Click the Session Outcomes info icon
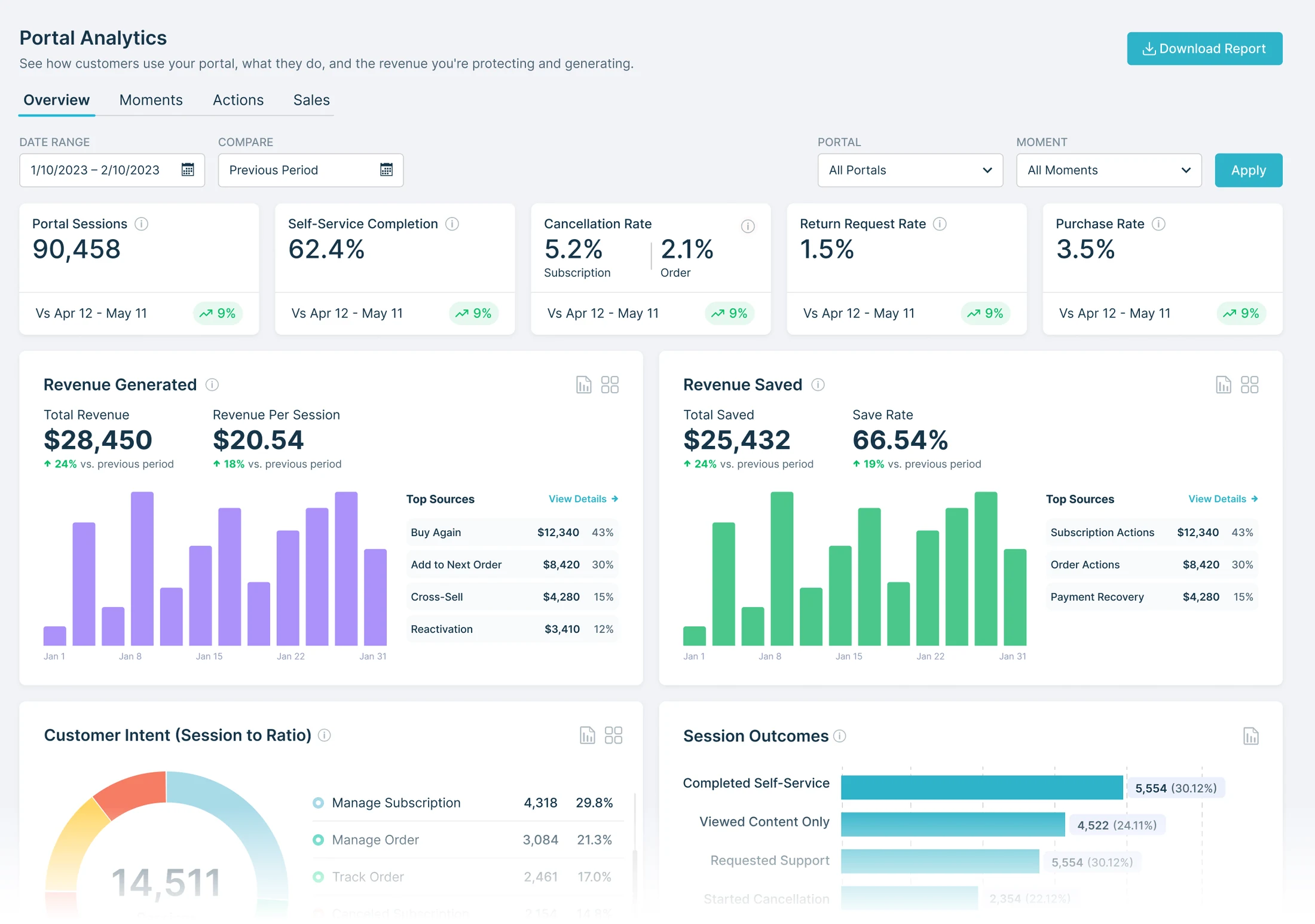Screen dimensions: 1315x924 (840, 736)
